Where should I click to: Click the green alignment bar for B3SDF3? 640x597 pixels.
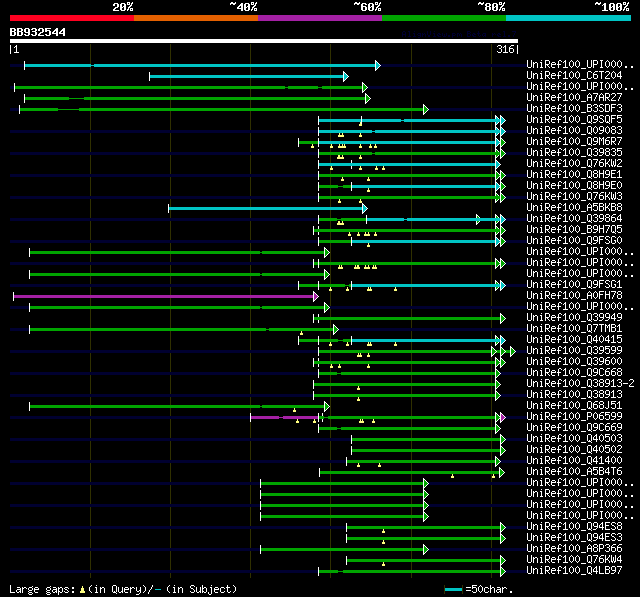click(223, 109)
